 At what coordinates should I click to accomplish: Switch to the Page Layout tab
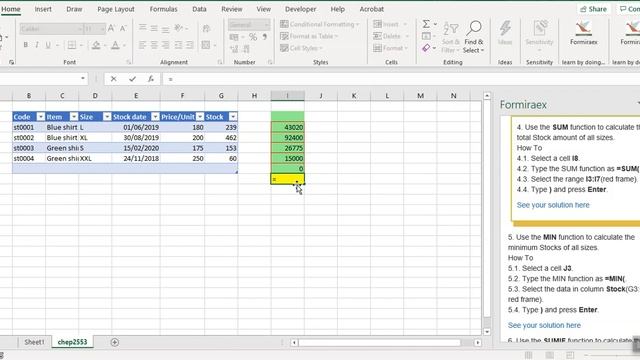pos(116,9)
